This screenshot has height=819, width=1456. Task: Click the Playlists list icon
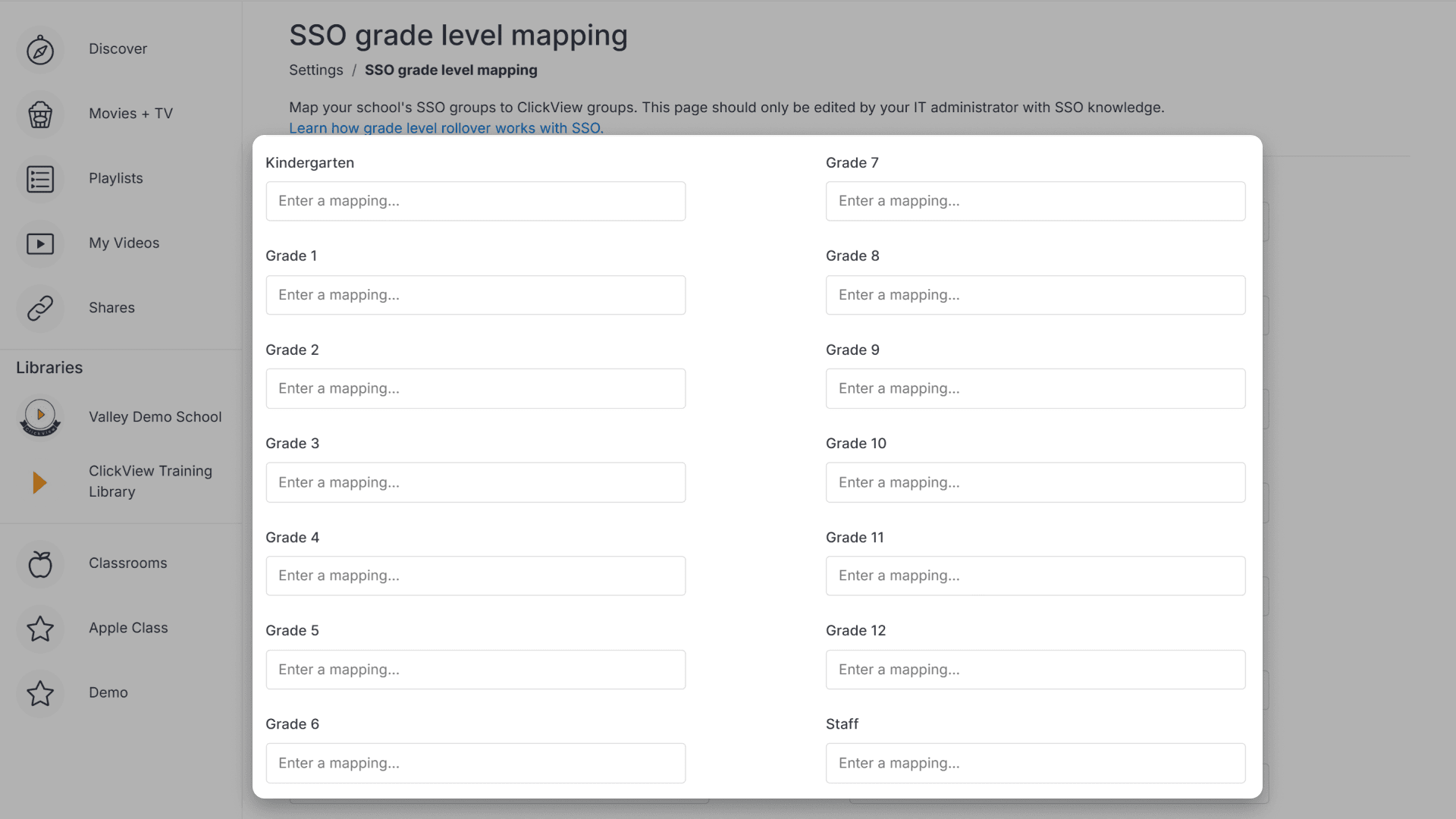40,179
